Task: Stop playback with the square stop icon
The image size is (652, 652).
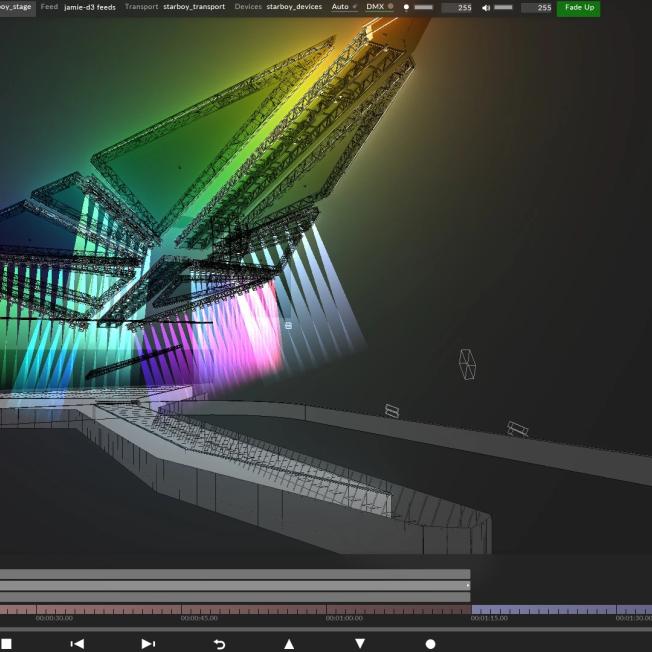Action: click(6, 644)
